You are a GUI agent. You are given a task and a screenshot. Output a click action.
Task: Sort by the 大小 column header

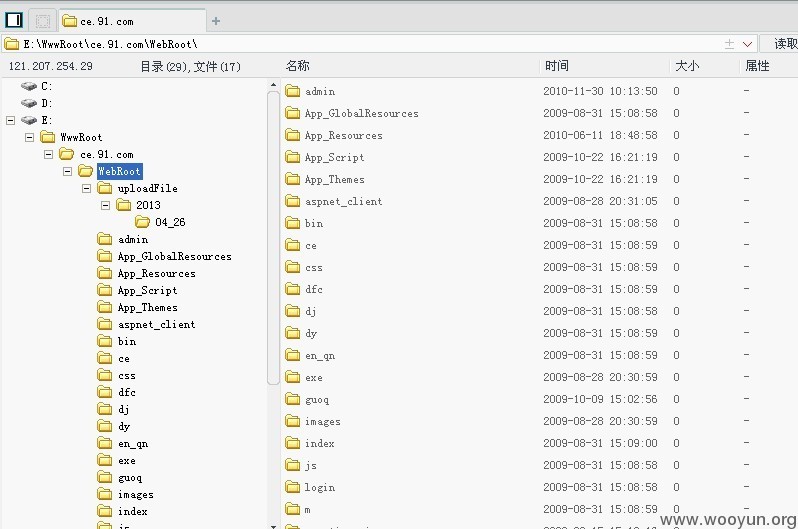[687, 66]
